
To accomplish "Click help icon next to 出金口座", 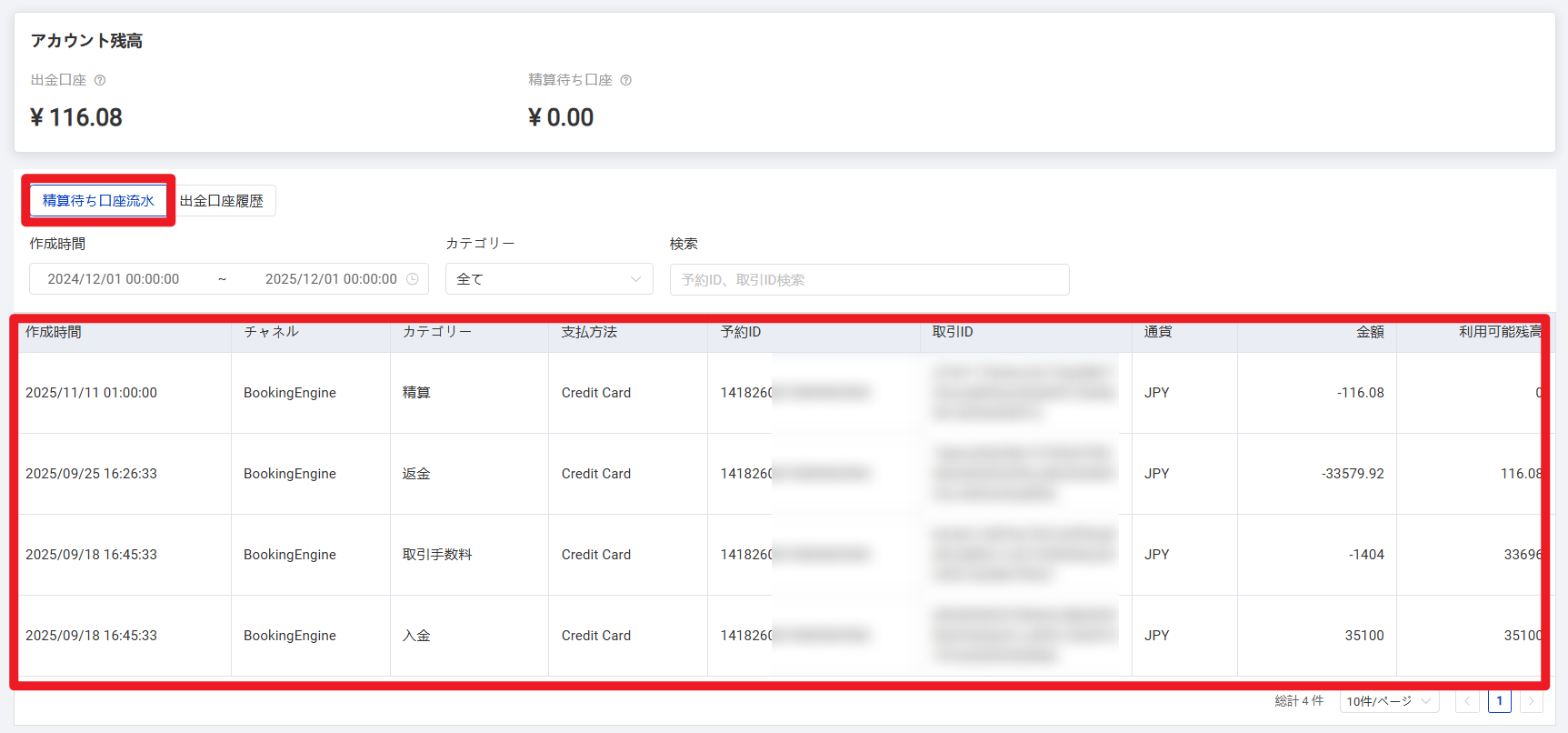I will click(x=100, y=80).
